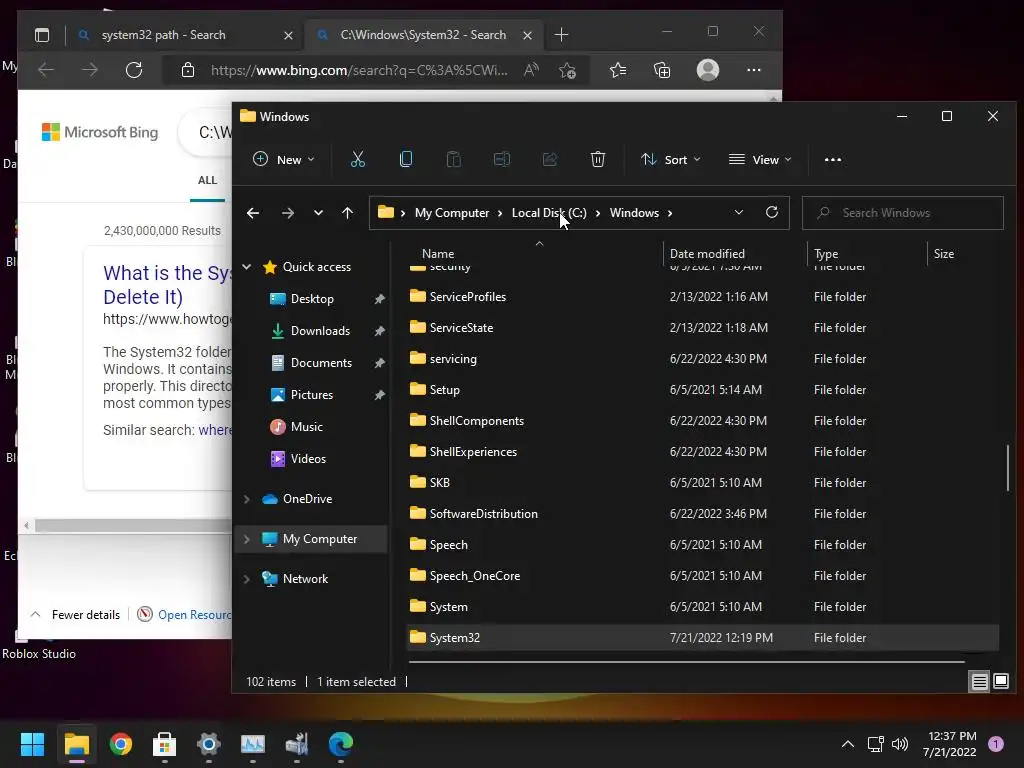Open the Sort dropdown
Screen dimensions: 1024x768
pos(670,159)
